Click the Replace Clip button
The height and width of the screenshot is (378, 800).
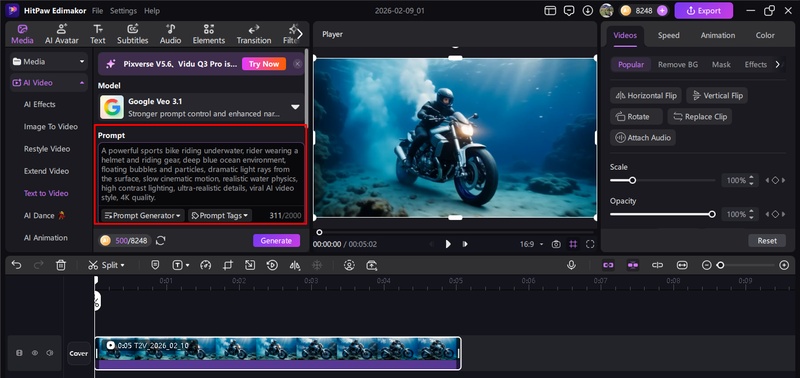tap(700, 116)
